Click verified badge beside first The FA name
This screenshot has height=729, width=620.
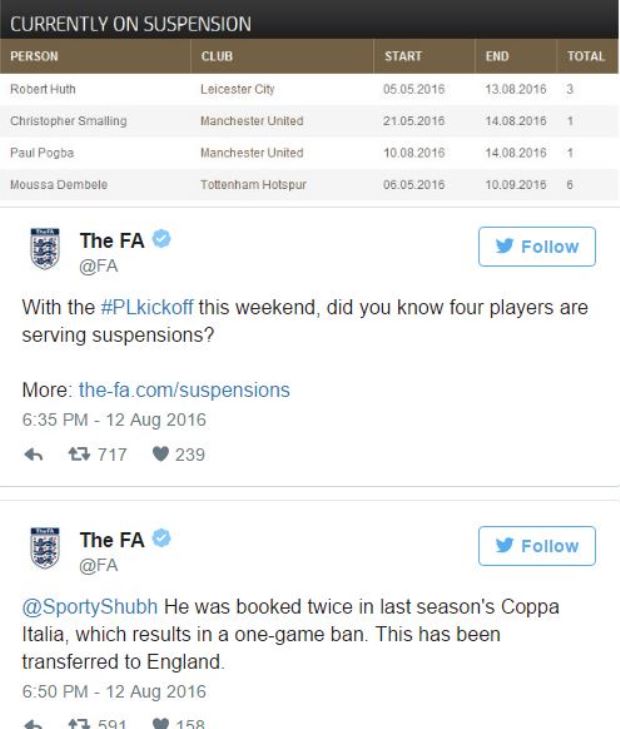[x=162, y=239]
